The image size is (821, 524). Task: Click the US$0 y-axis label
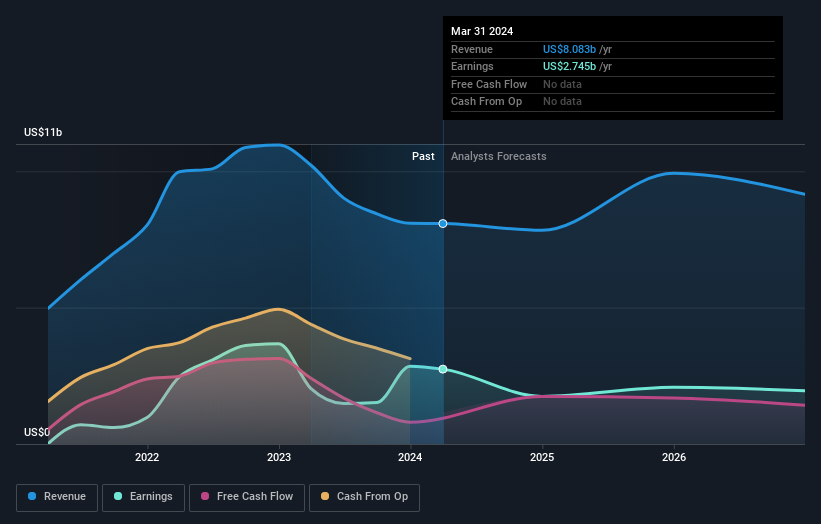tap(37, 432)
